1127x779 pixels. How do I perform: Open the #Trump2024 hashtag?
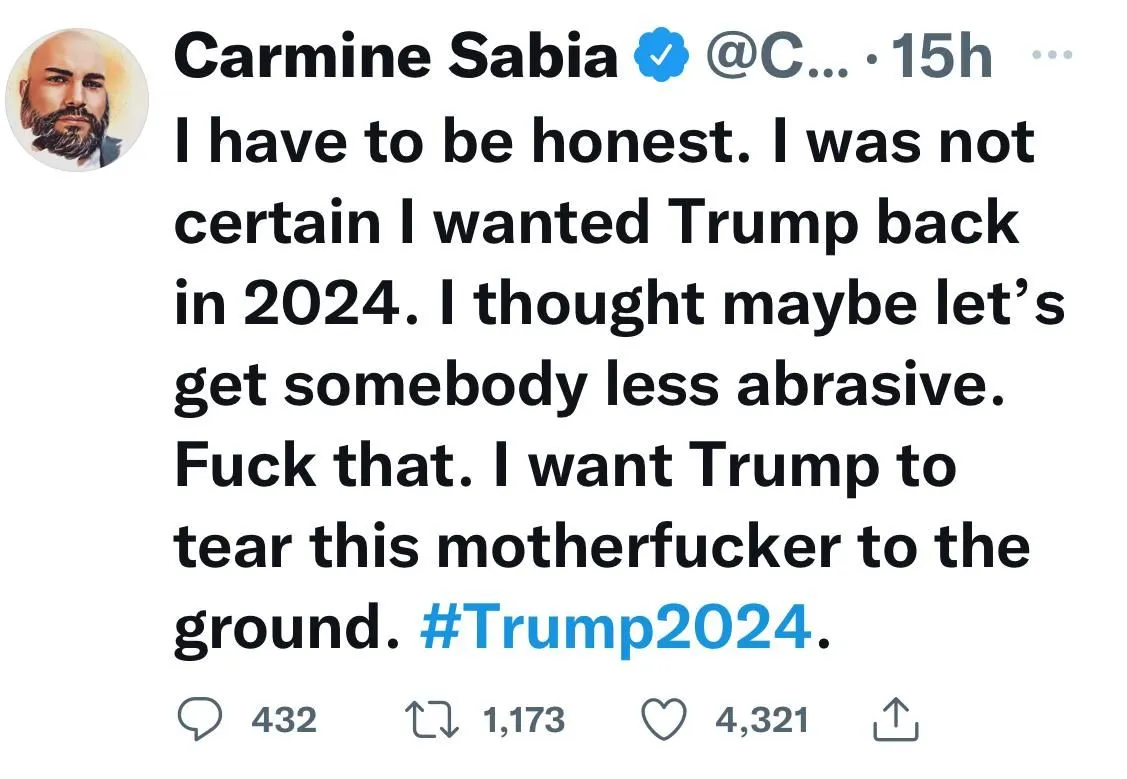coord(614,626)
